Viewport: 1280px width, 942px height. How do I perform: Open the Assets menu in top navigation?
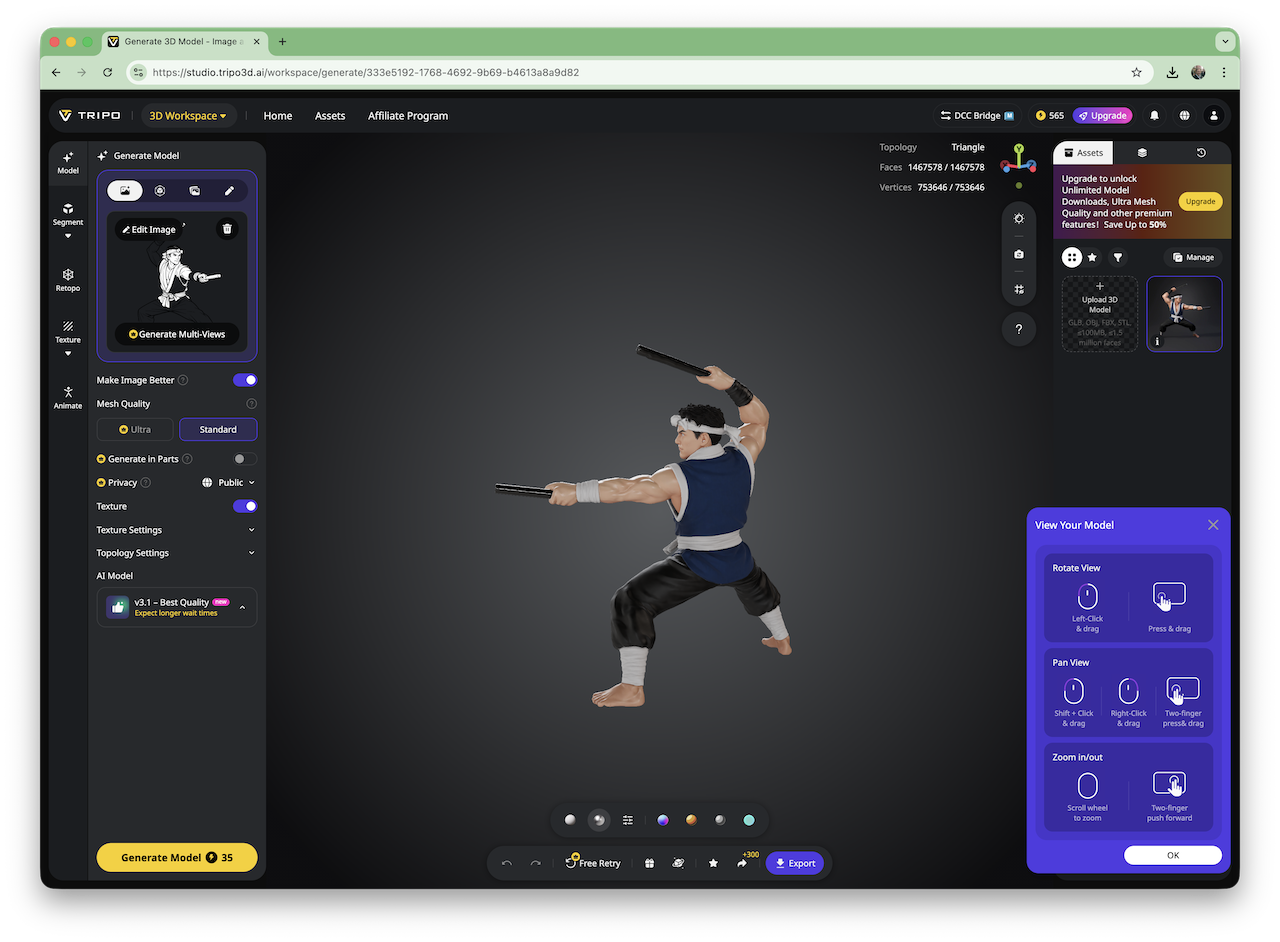click(330, 116)
